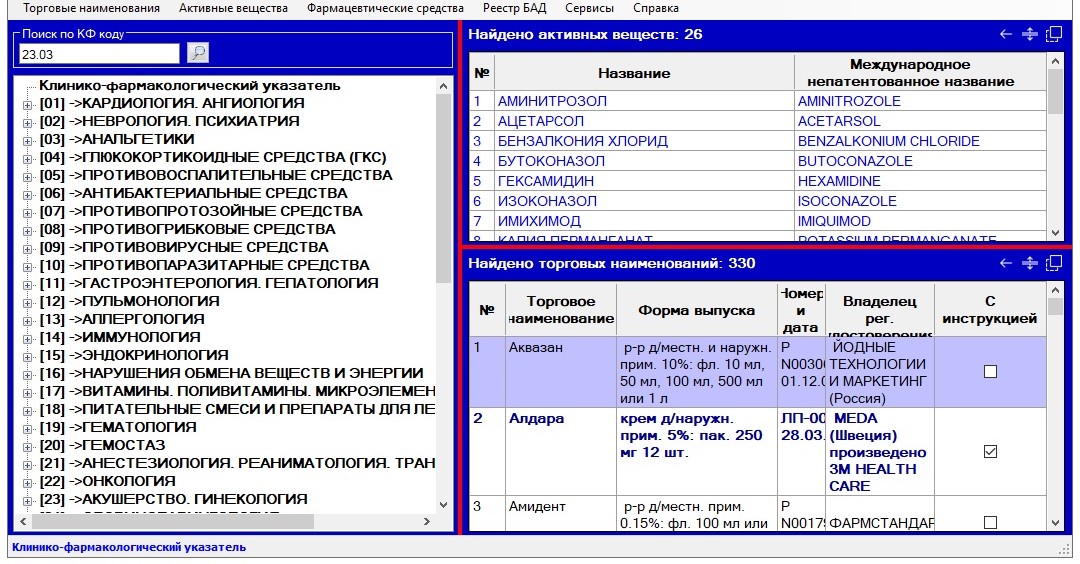Click right arrow of tree horizontal scrollbar
This screenshot has height=564, width=1080.
point(426,521)
